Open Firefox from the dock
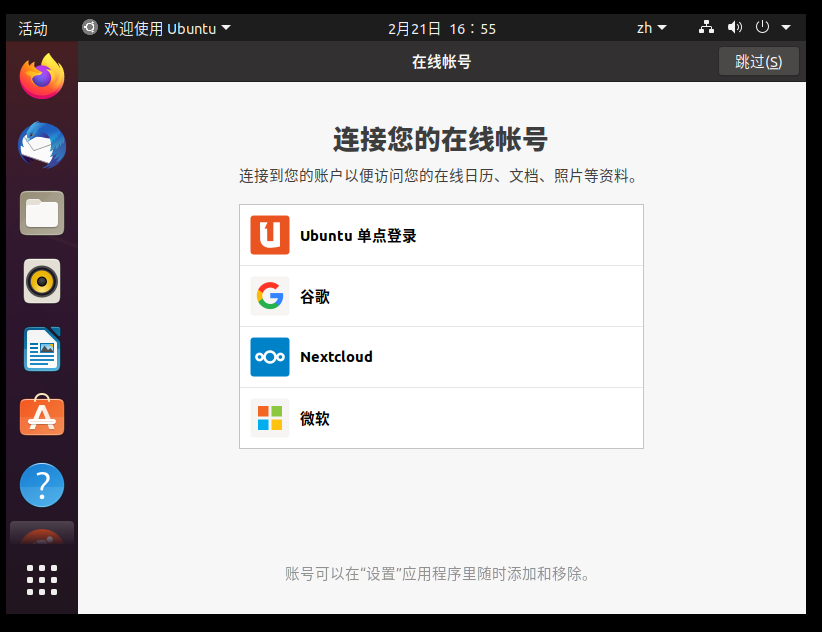Viewport: 822px width, 632px height. [x=42, y=77]
